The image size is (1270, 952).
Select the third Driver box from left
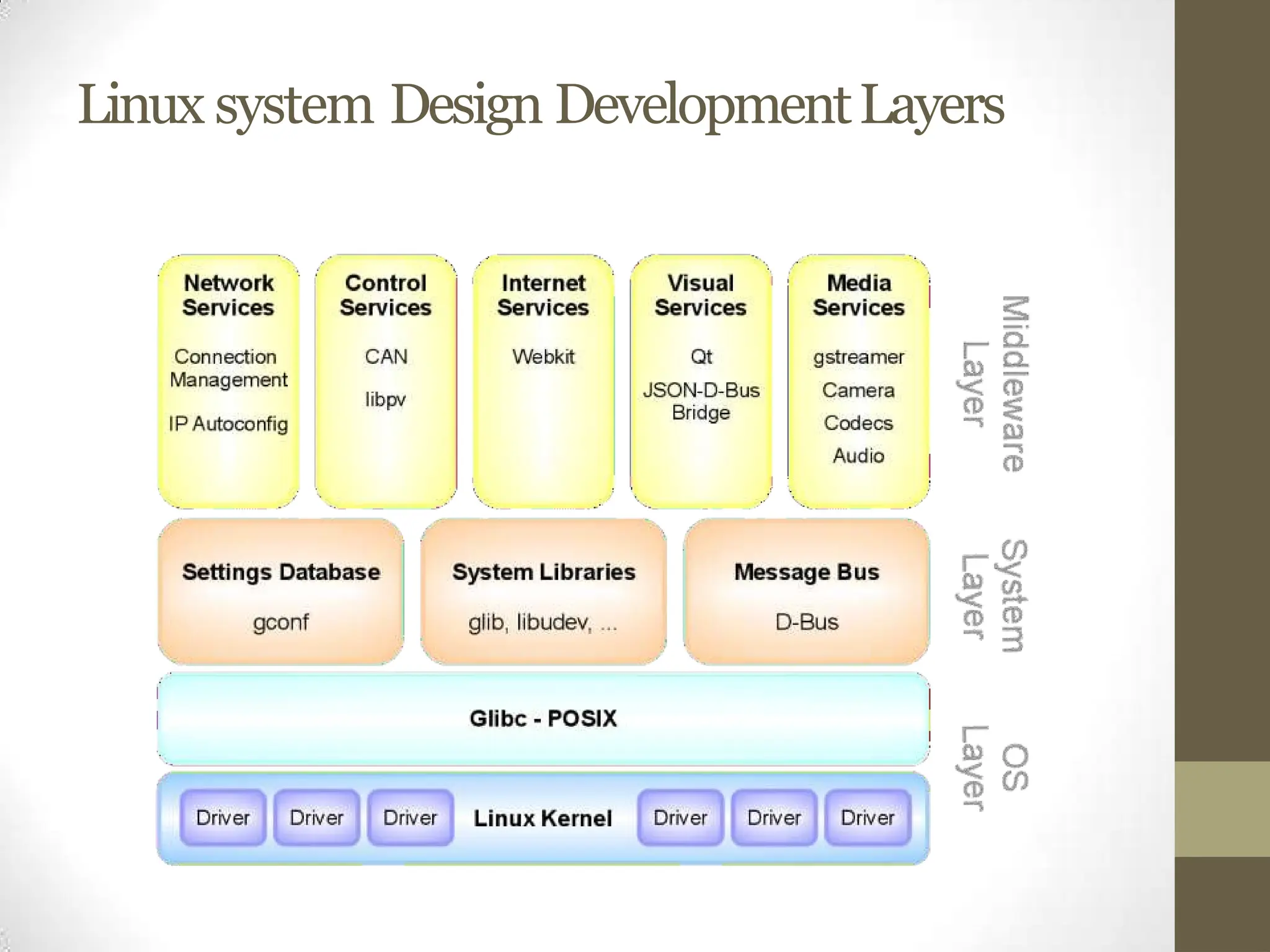410,818
